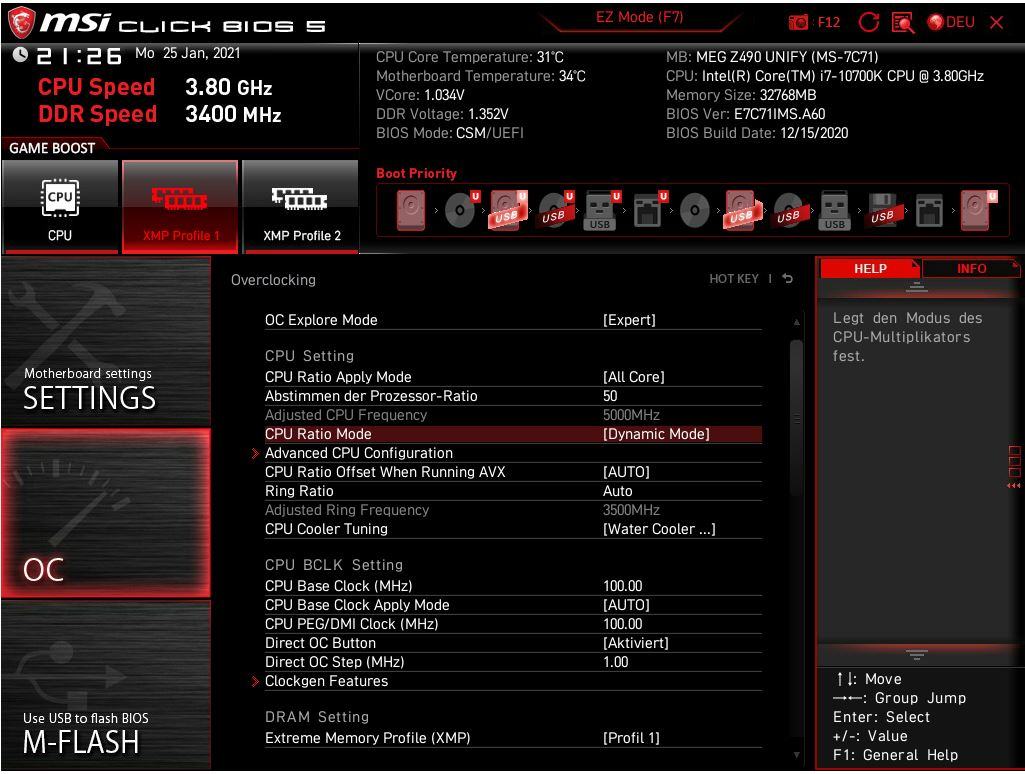Image resolution: width=1025 pixels, height=774 pixels.
Task: Click the help panel bottom grip handle
Action: (x=916, y=654)
